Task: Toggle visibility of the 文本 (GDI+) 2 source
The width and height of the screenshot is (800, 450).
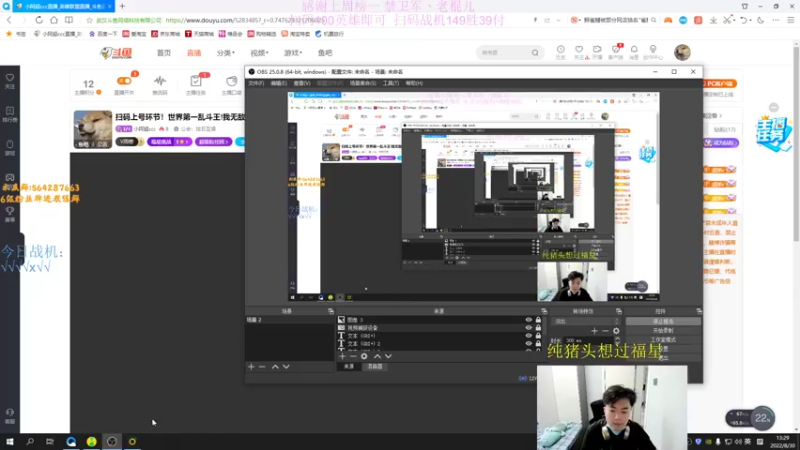Action: tap(529, 343)
